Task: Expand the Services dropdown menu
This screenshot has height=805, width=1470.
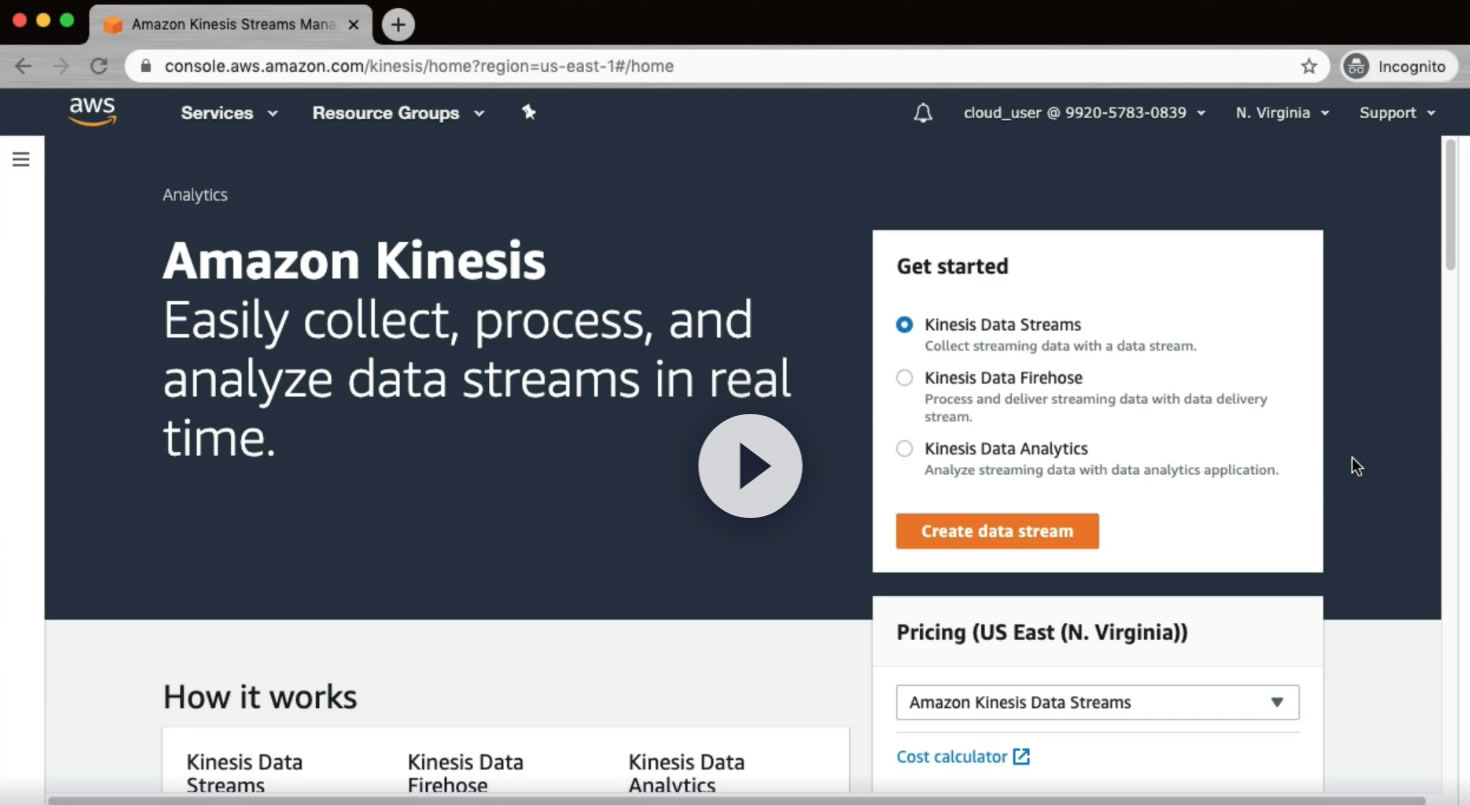Action: point(229,113)
